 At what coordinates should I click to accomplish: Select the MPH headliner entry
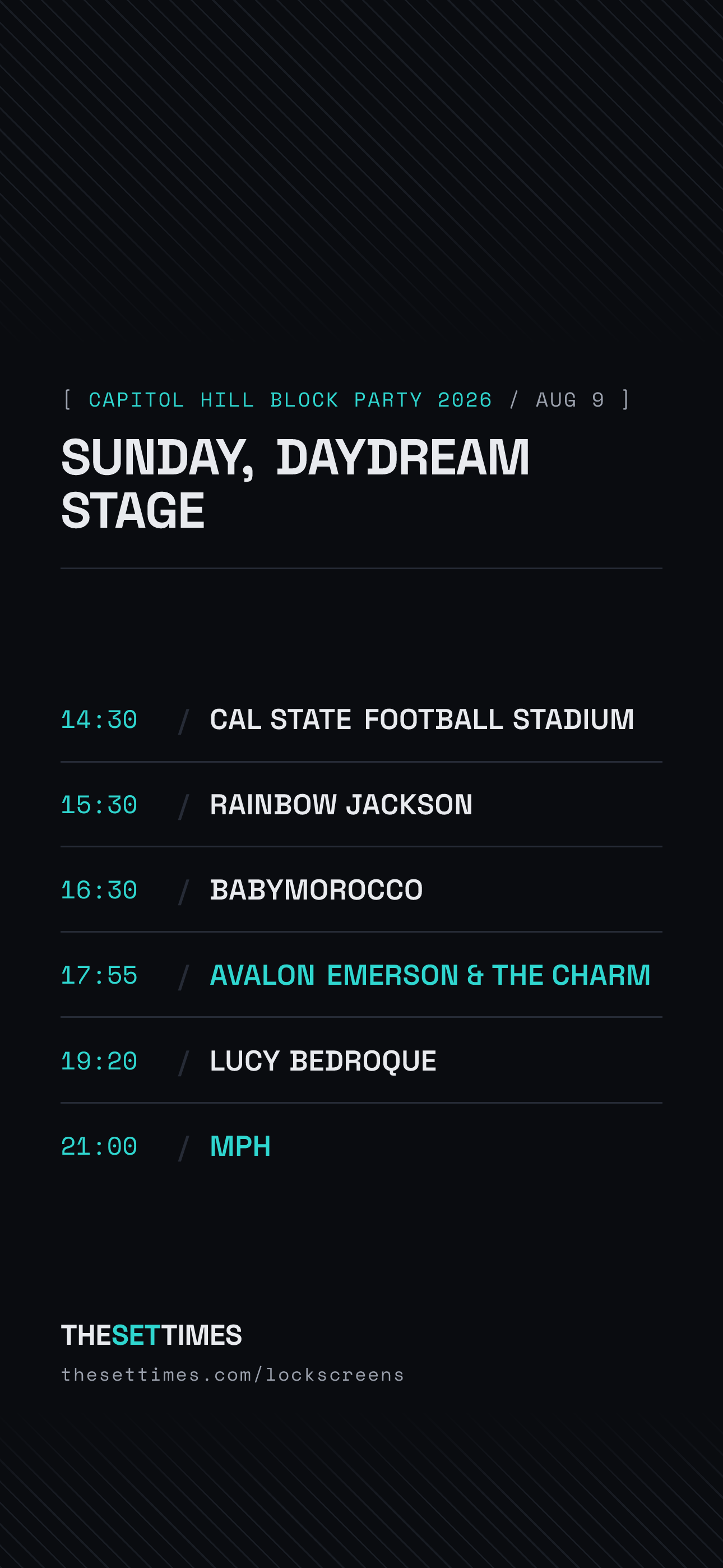[x=240, y=1146]
